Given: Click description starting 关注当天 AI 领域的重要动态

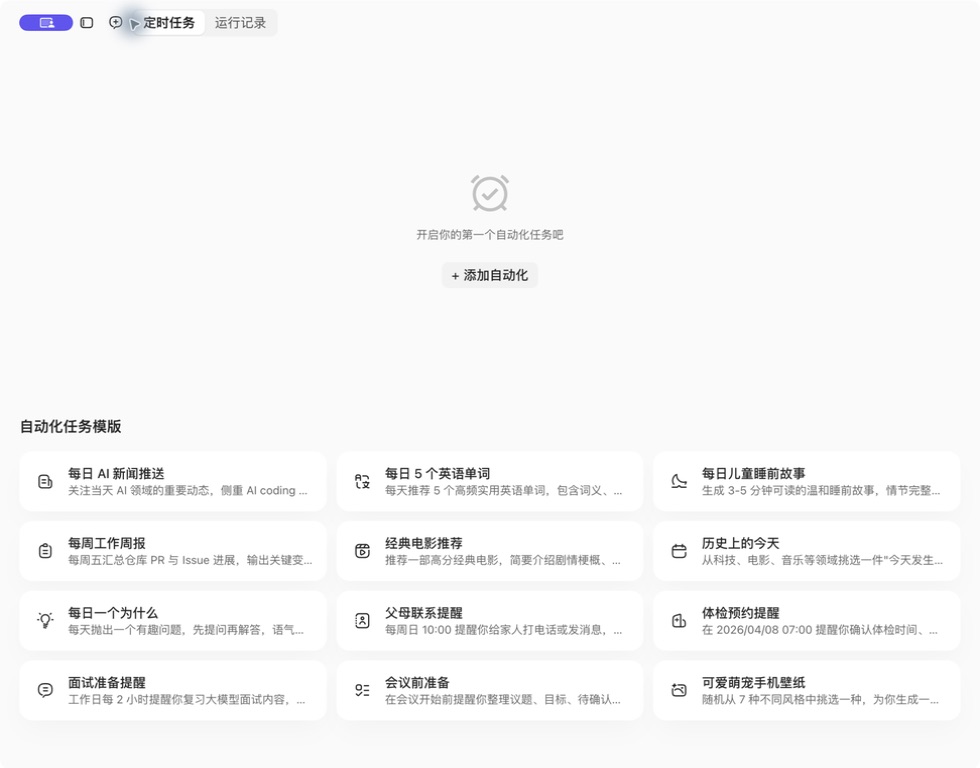Looking at the screenshot, I should pyautogui.click(x=188, y=491).
